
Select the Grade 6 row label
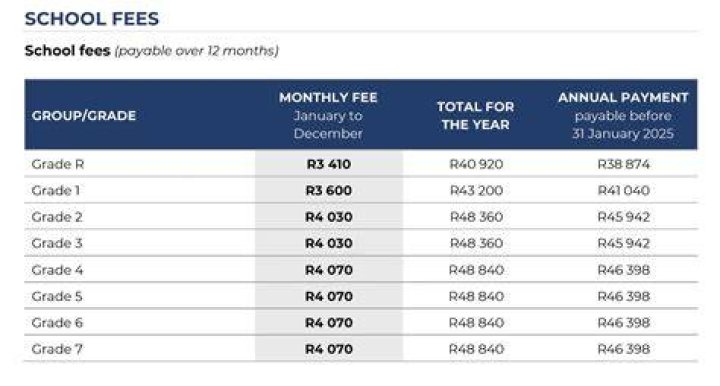[x=57, y=323]
